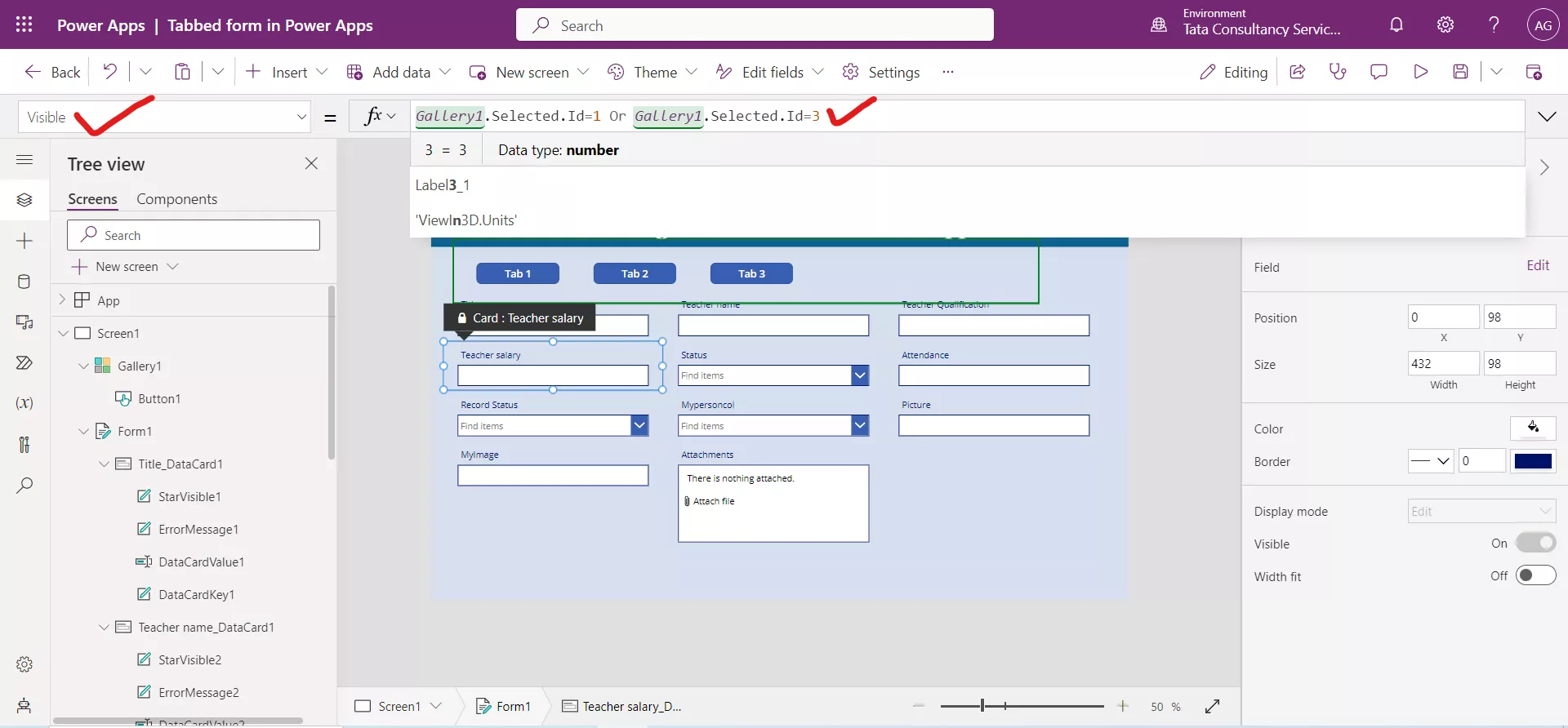
Task: Open the Color fill picker
Action: pyautogui.click(x=1533, y=428)
